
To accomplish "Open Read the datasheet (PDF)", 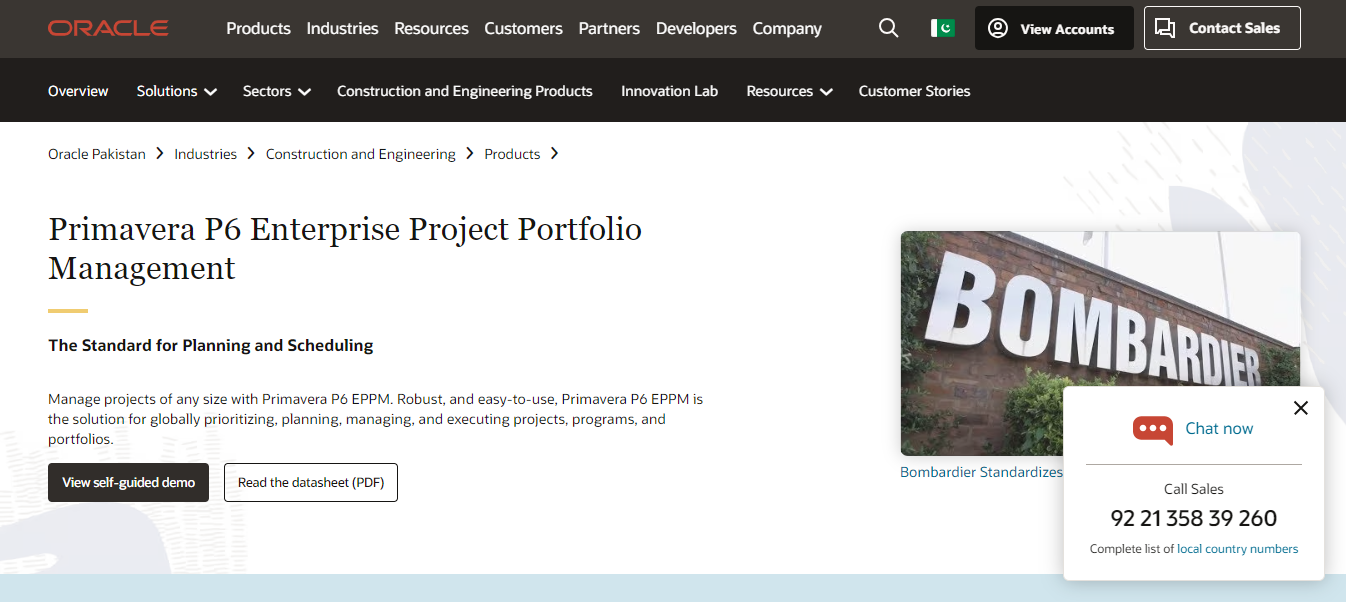I will (x=310, y=482).
